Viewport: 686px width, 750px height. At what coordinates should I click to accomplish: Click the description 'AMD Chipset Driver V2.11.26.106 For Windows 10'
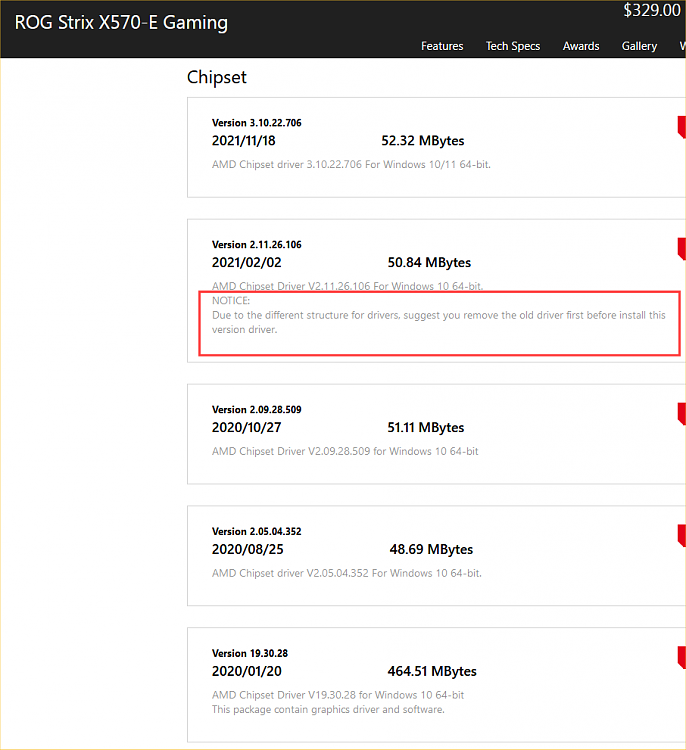click(348, 286)
